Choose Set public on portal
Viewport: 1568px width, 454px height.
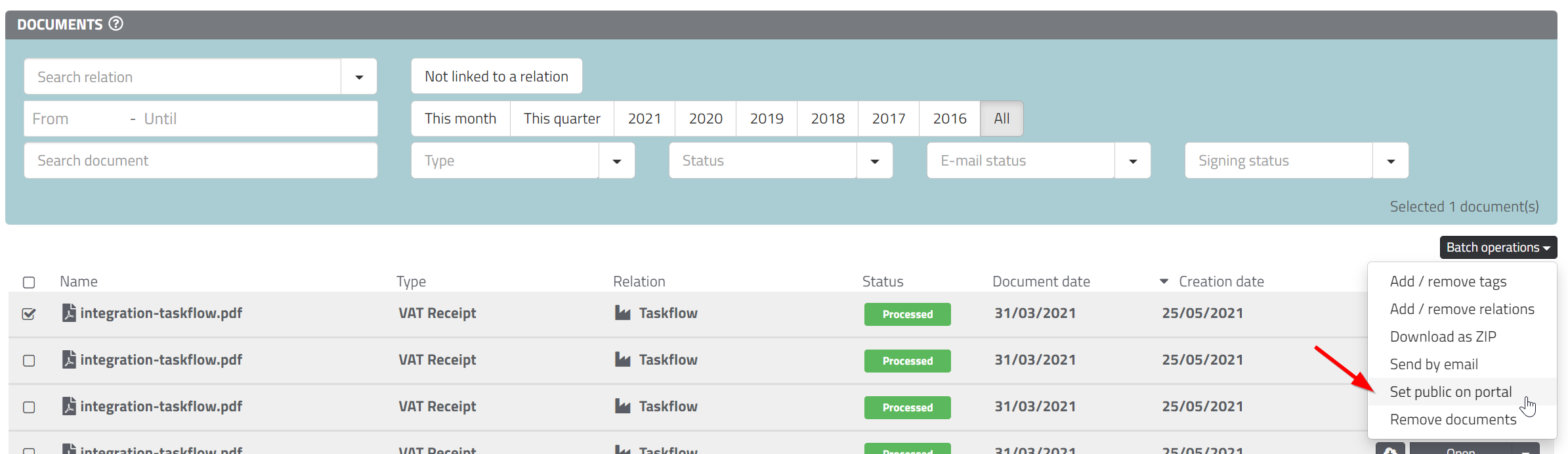(x=1451, y=392)
